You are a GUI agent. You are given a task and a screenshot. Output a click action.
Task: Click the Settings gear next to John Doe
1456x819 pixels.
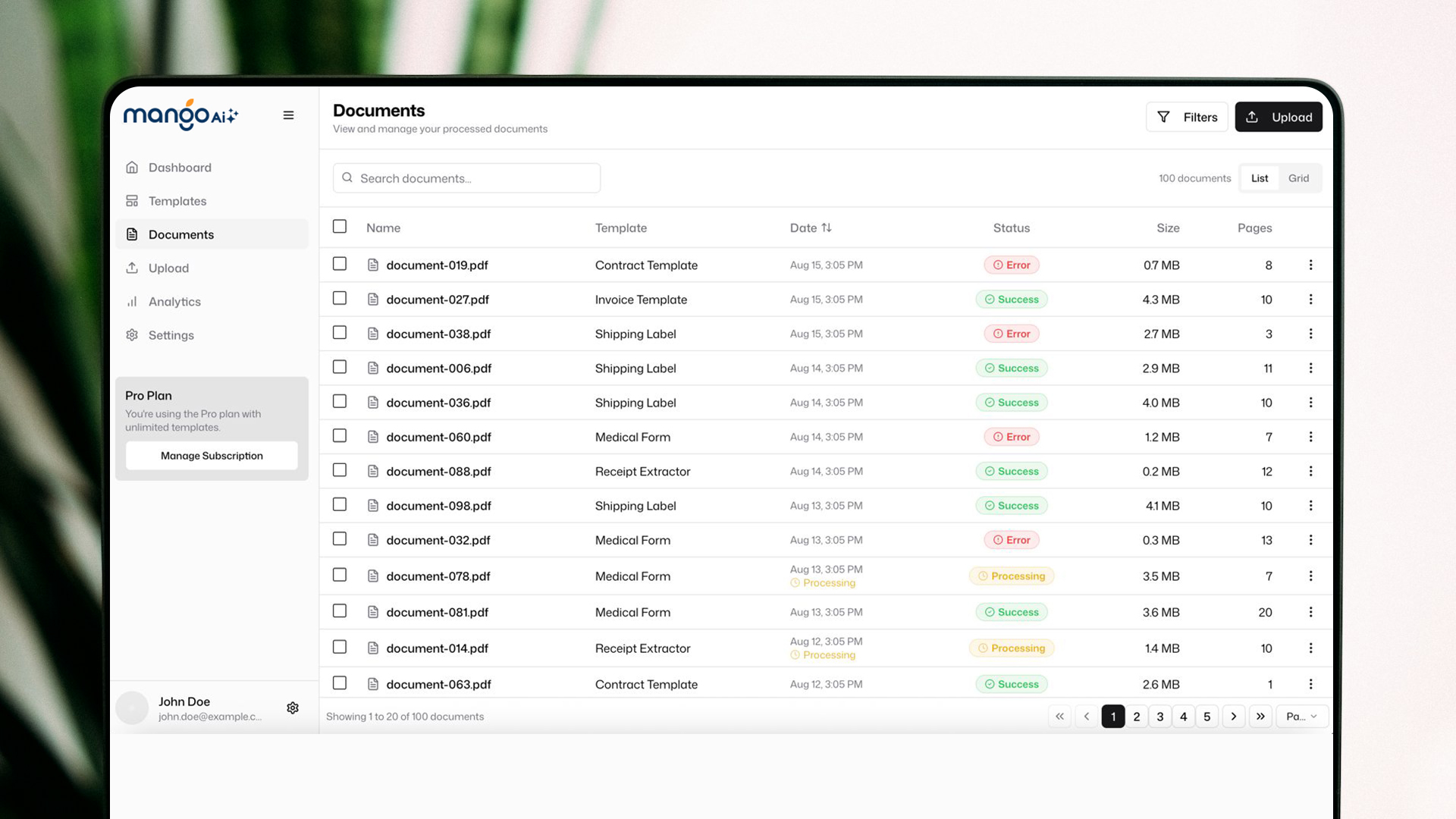coord(293,708)
